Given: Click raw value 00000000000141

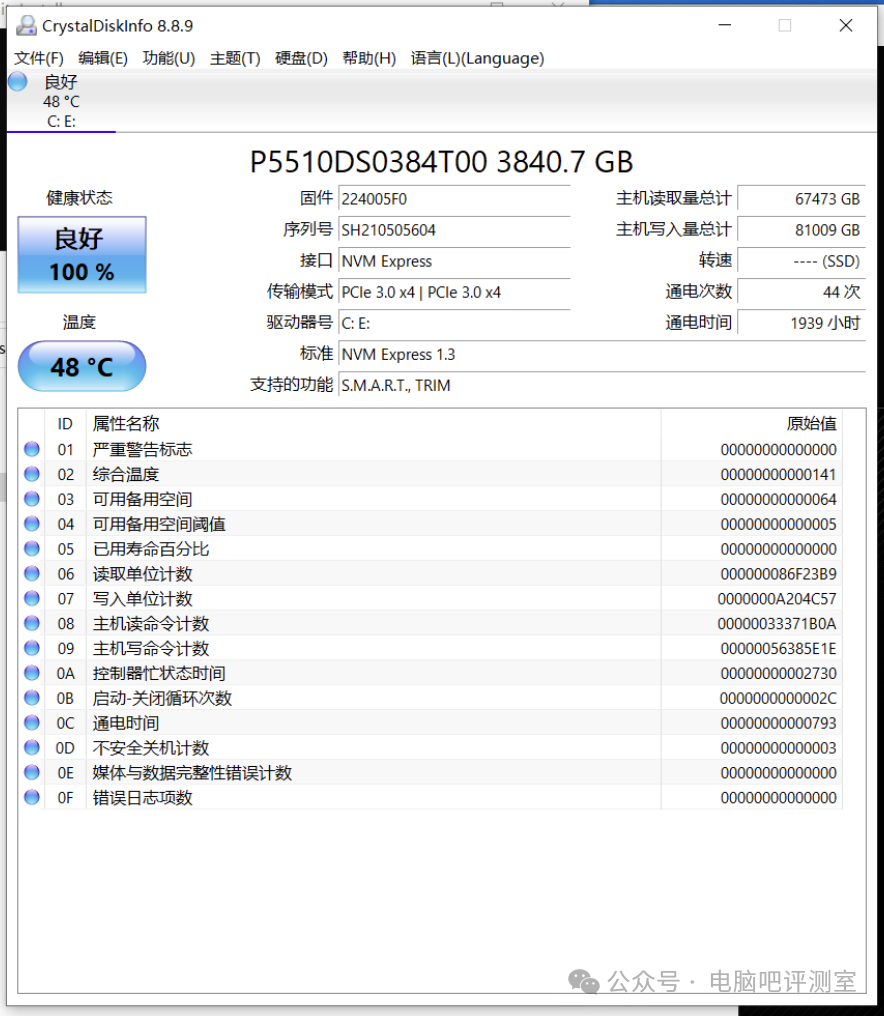Looking at the screenshot, I should click(x=778, y=475).
